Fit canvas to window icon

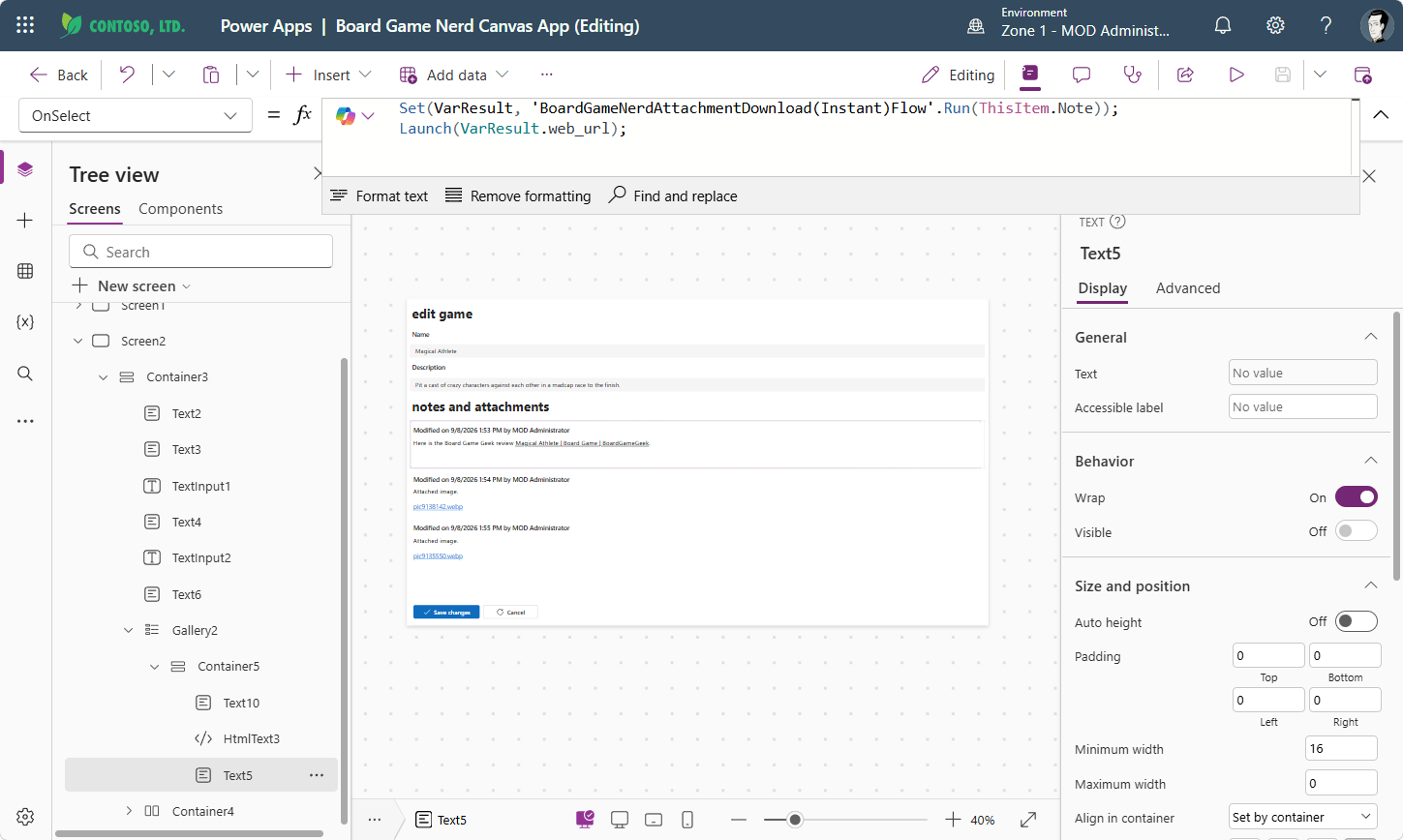pyautogui.click(x=1028, y=820)
